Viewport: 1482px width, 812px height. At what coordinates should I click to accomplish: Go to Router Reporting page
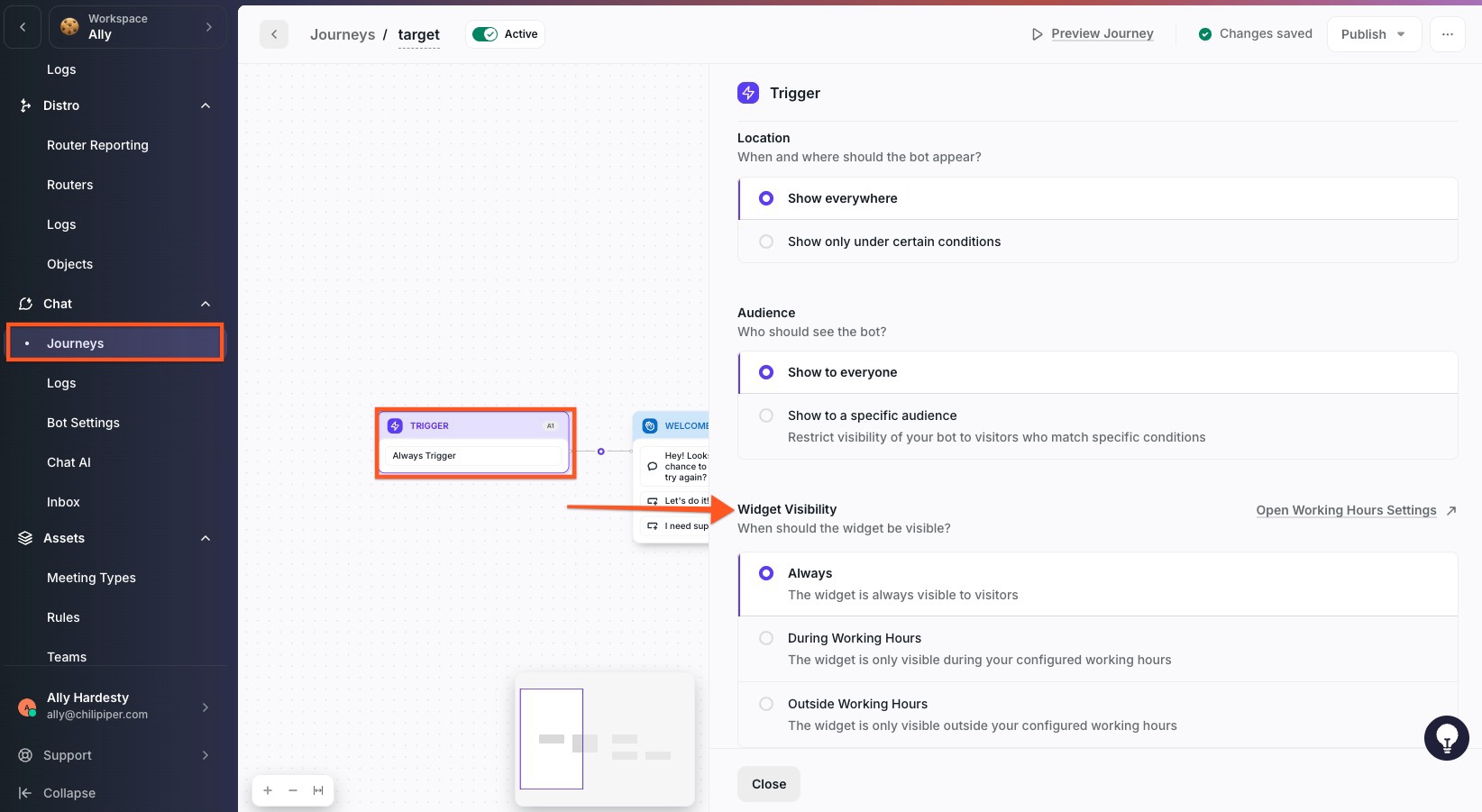pos(97,145)
